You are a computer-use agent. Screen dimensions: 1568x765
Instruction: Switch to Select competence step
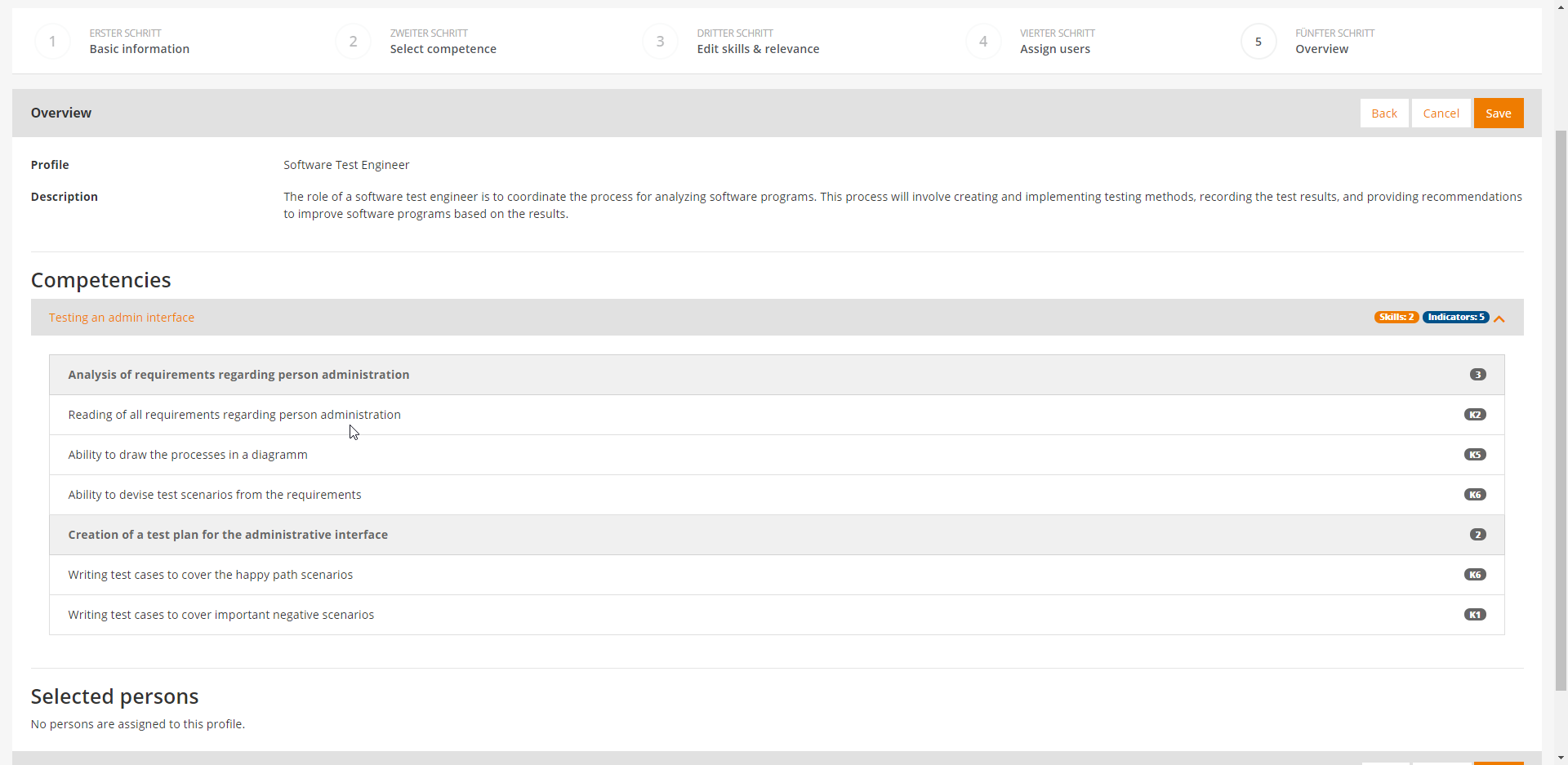point(443,49)
